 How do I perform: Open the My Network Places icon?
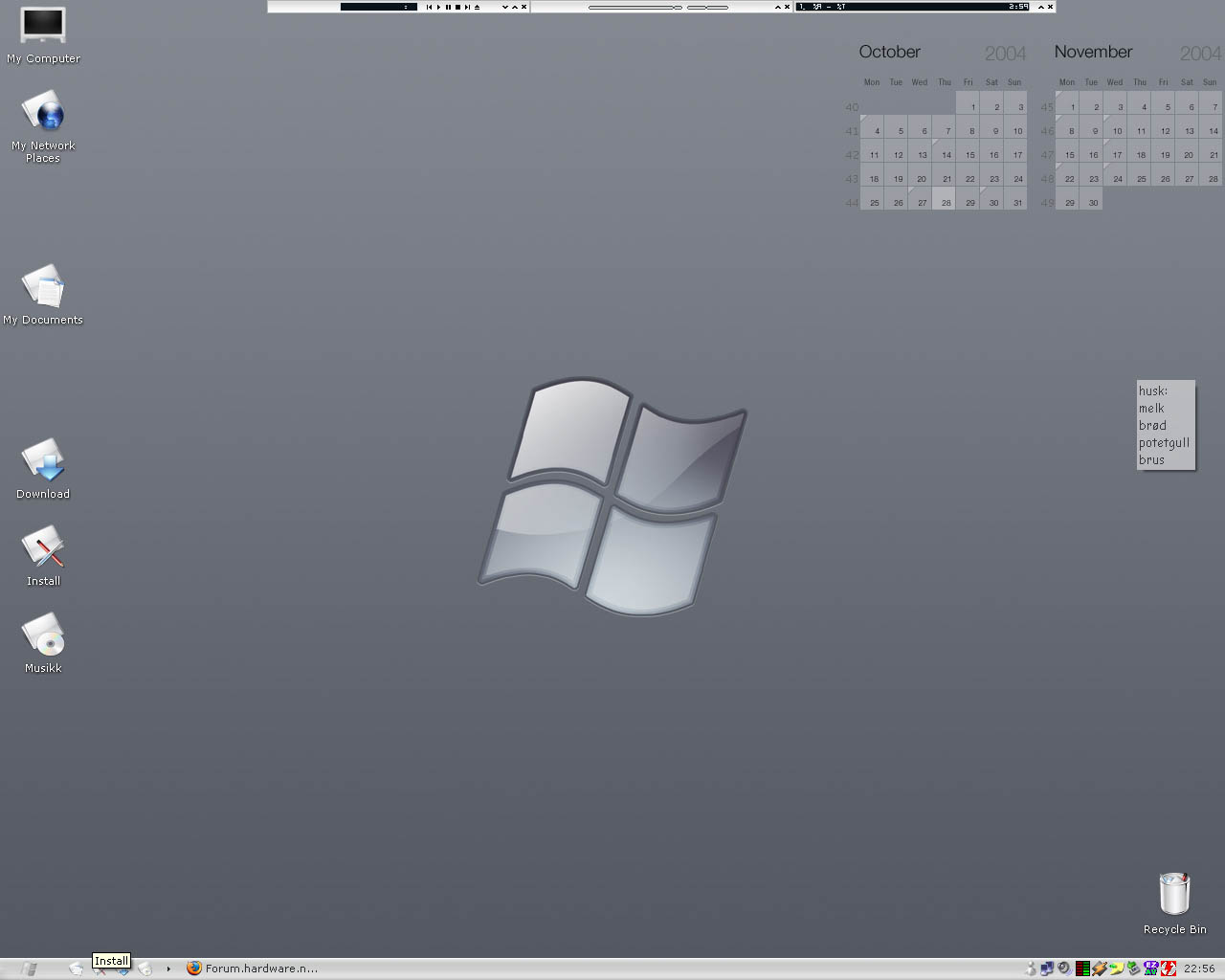point(43,125)
